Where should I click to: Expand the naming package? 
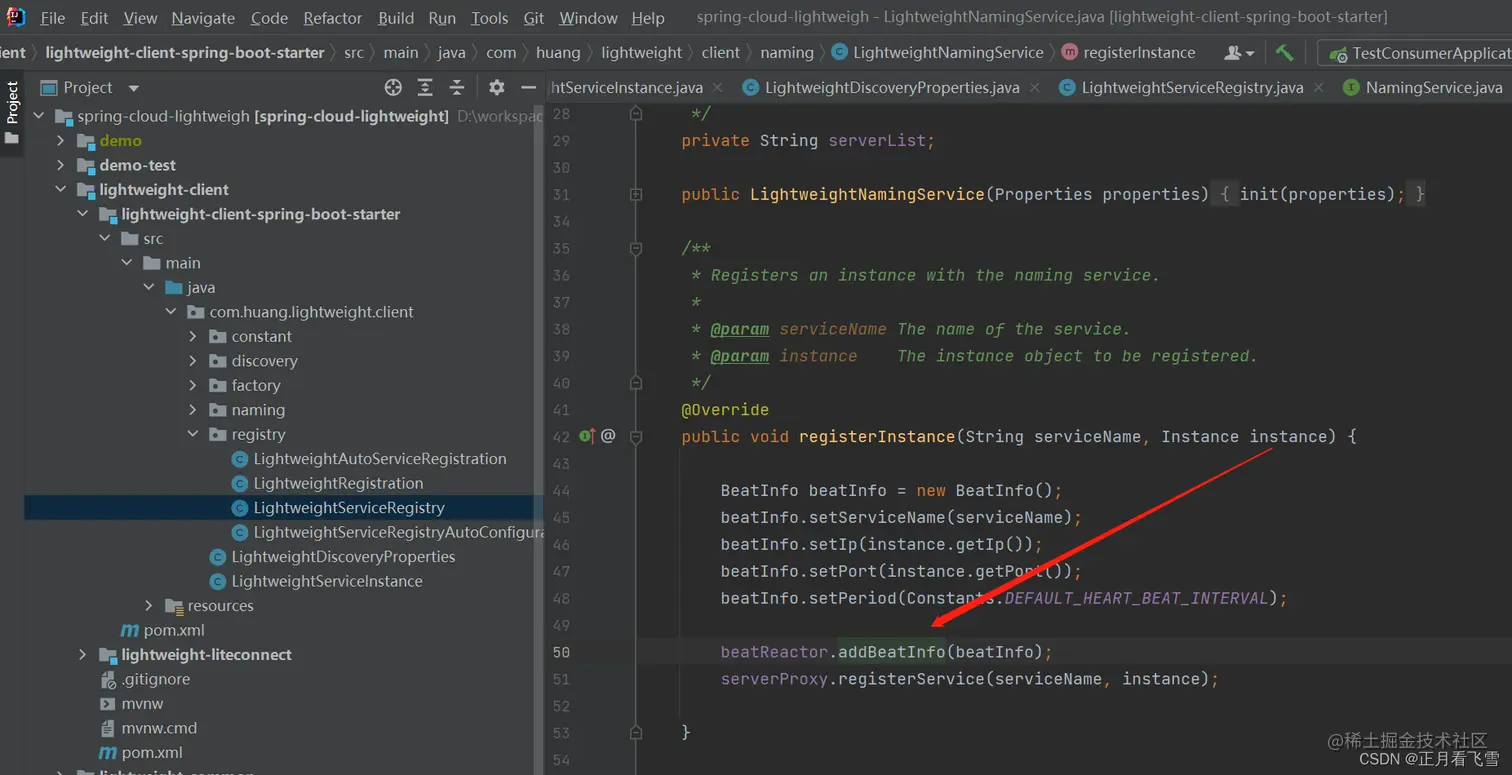(x=193, y=410)
